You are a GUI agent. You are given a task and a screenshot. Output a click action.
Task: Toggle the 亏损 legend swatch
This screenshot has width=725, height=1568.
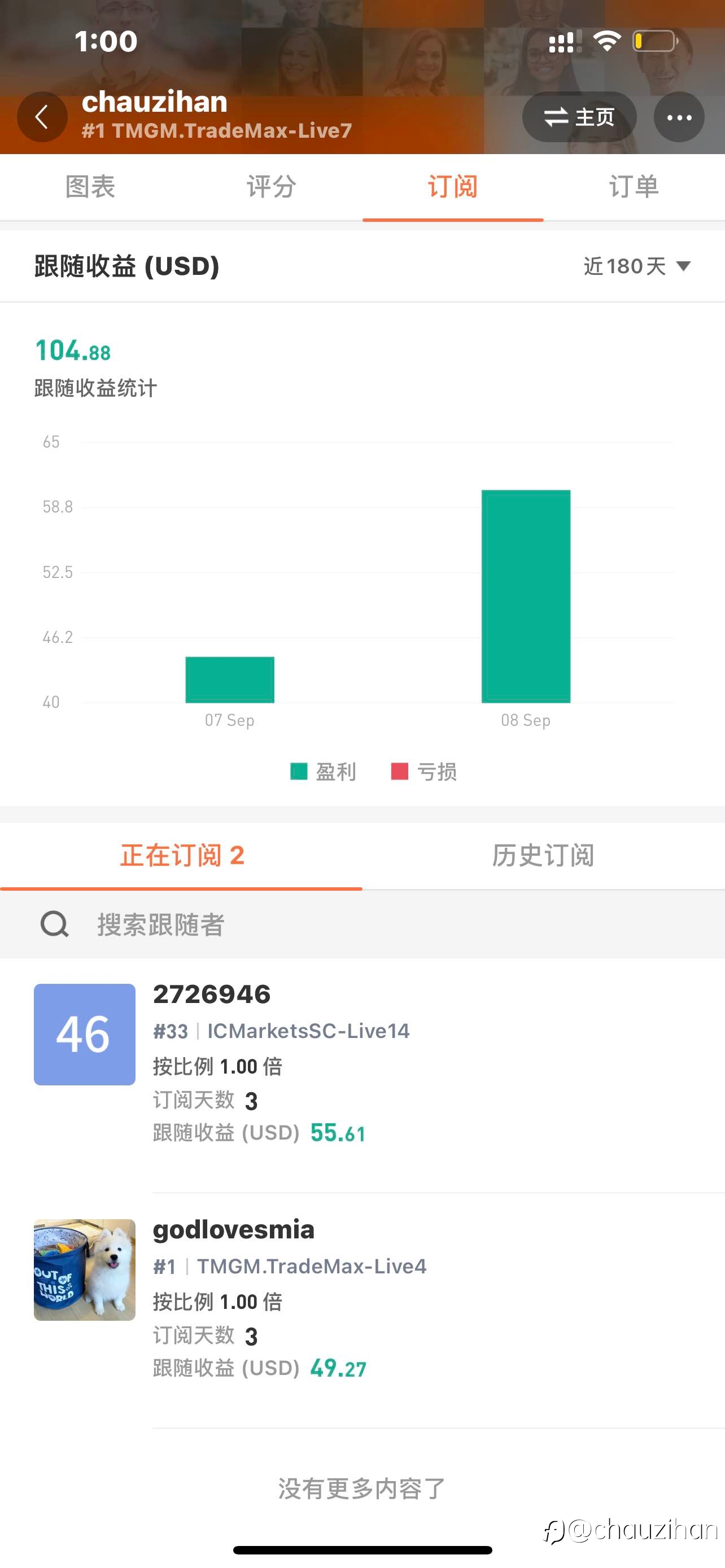pyautogui.click(x=399, y=771)
